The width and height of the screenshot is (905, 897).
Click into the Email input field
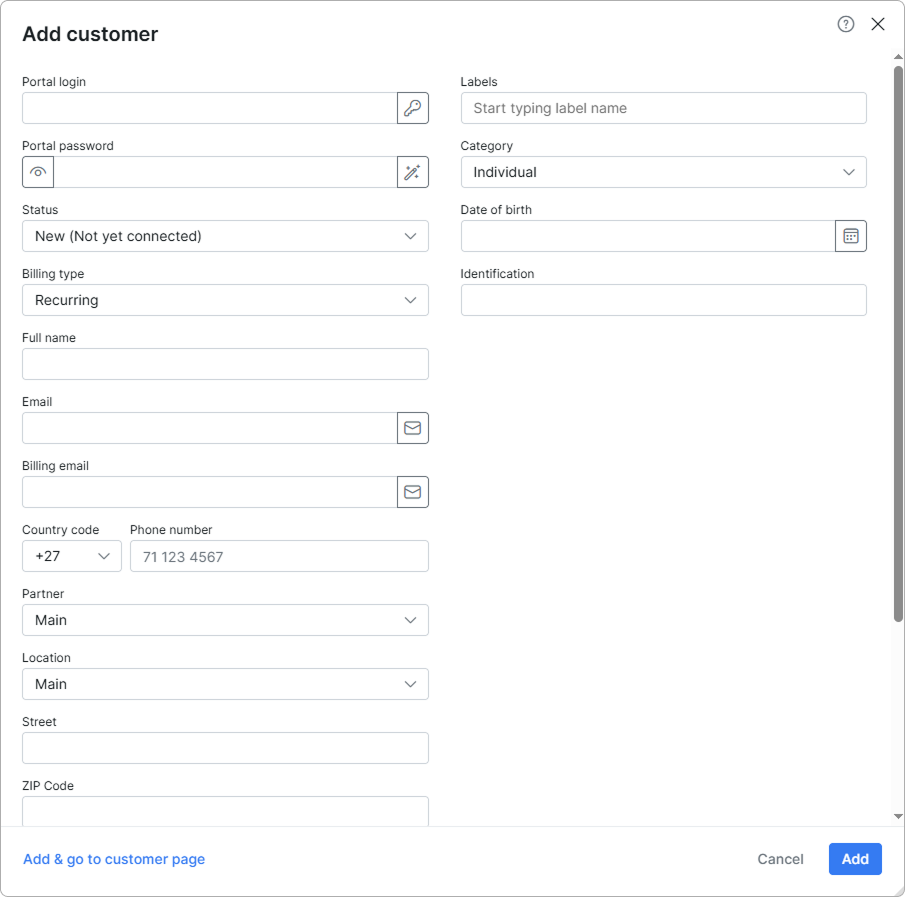point(210,428)
